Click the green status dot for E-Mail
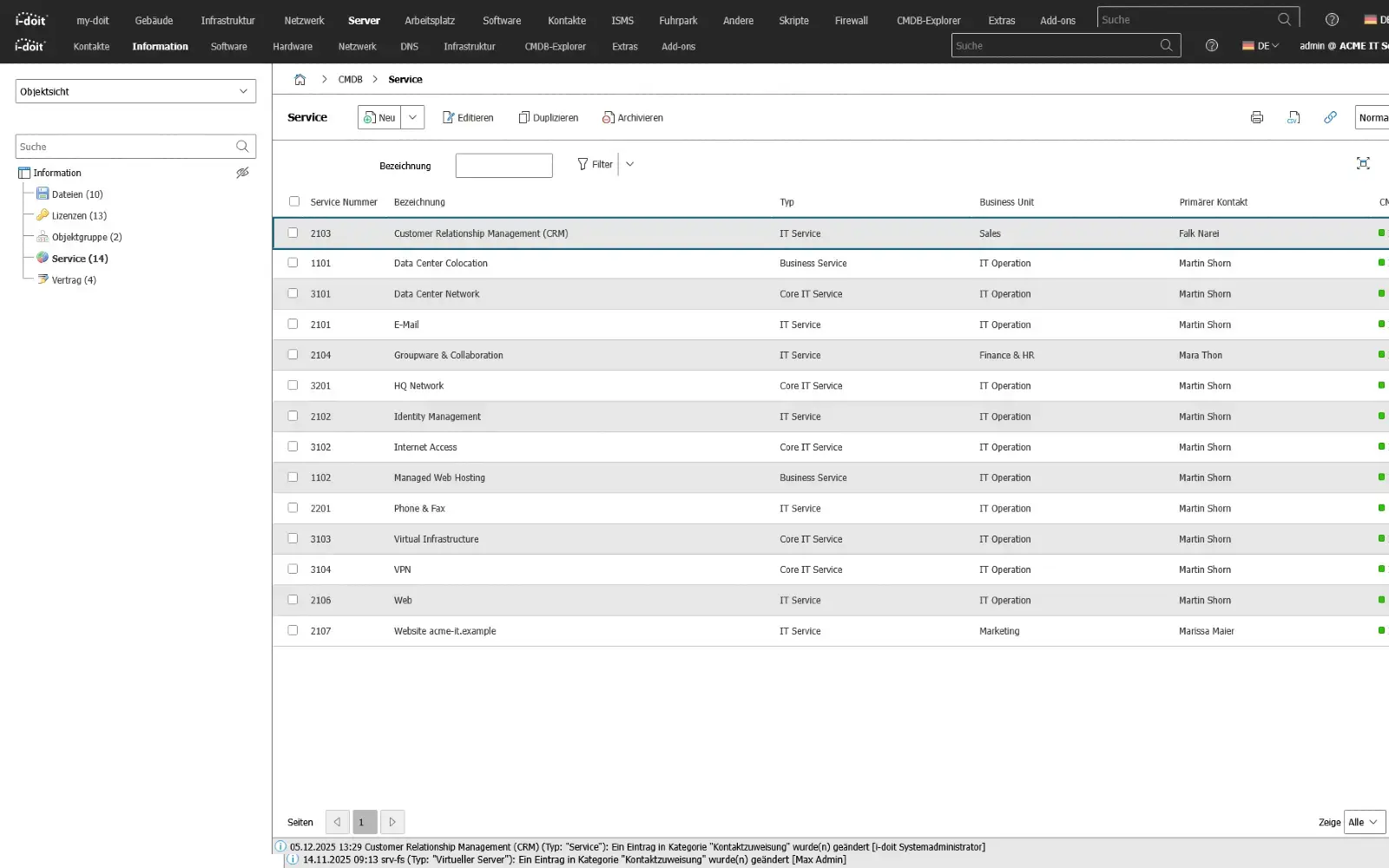Viewport: 1389px width, 868px height. [x=1380, y=324]
